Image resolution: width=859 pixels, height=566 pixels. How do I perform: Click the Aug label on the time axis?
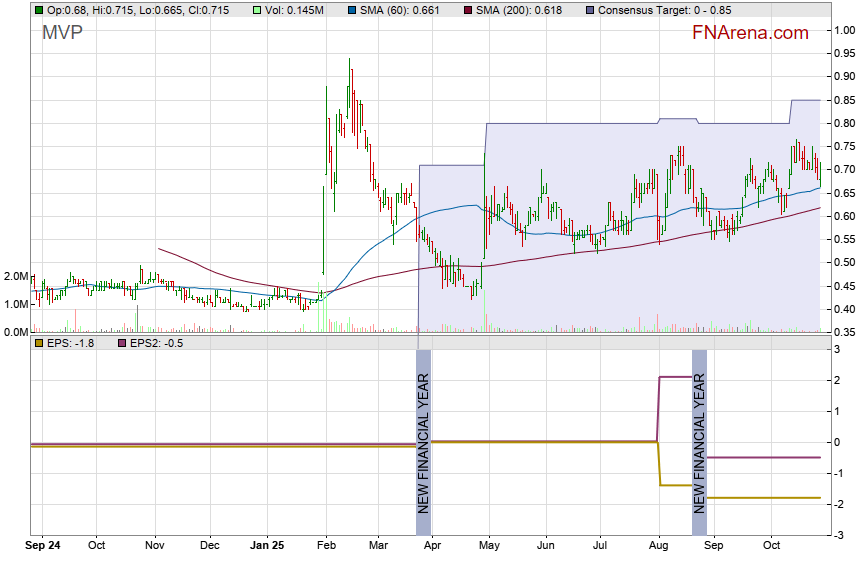click(x=658, y=547)
